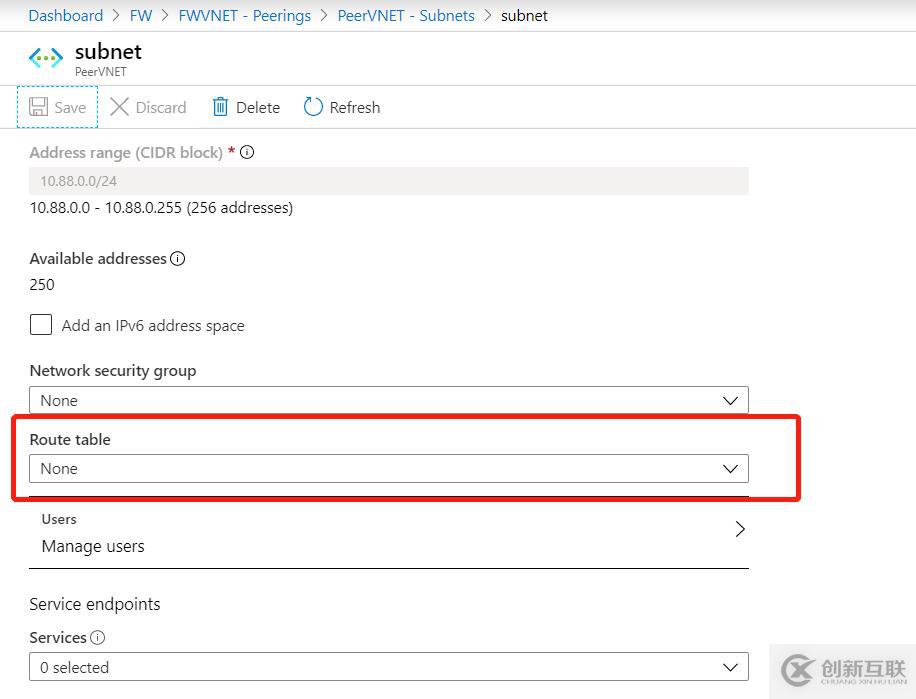Click the subnet page title
This screenshot has height=699, width=916.
(108, 52)
